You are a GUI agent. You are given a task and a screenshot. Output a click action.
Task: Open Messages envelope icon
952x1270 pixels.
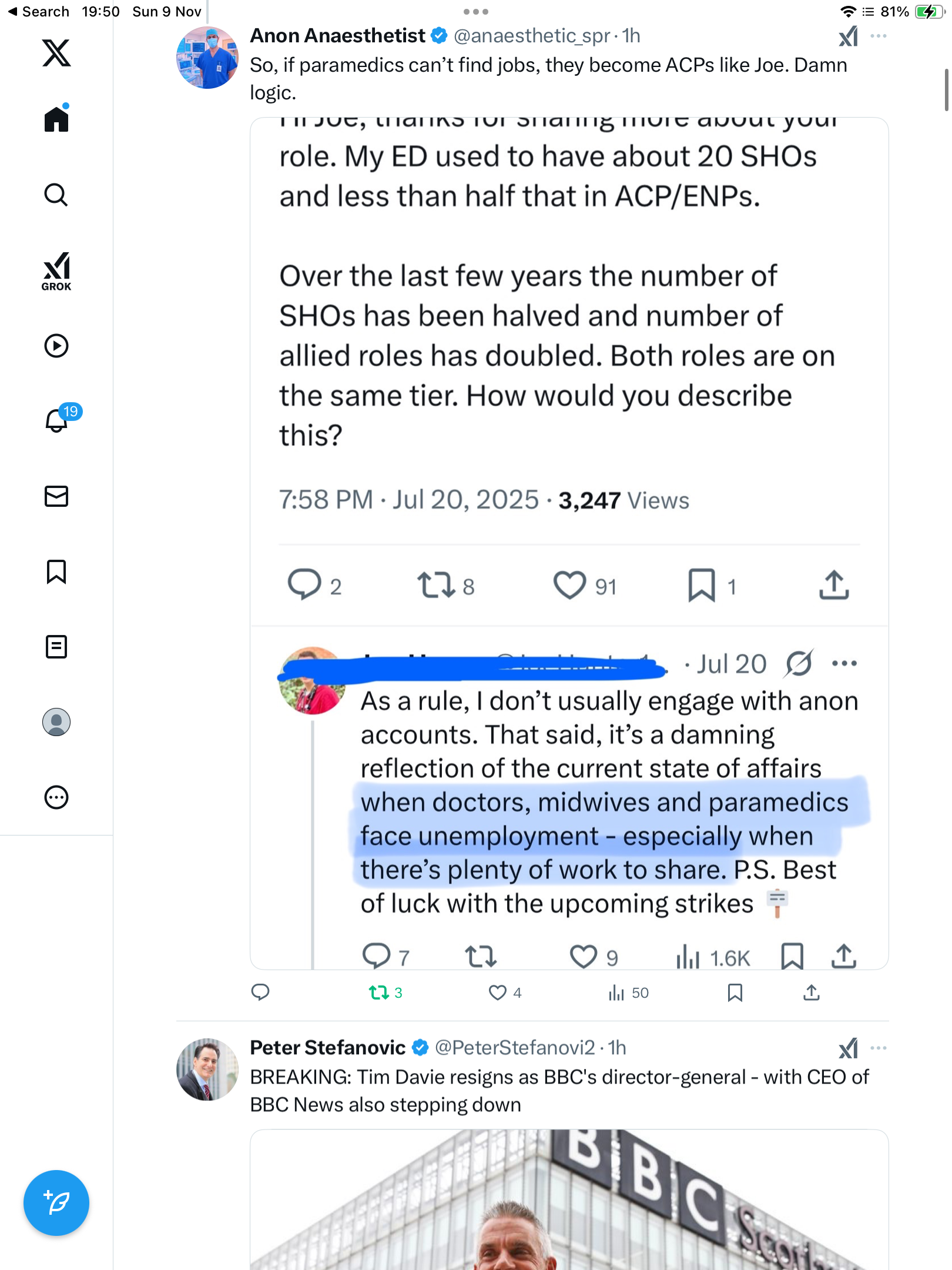pyautogui.click(x=56, y=496)
